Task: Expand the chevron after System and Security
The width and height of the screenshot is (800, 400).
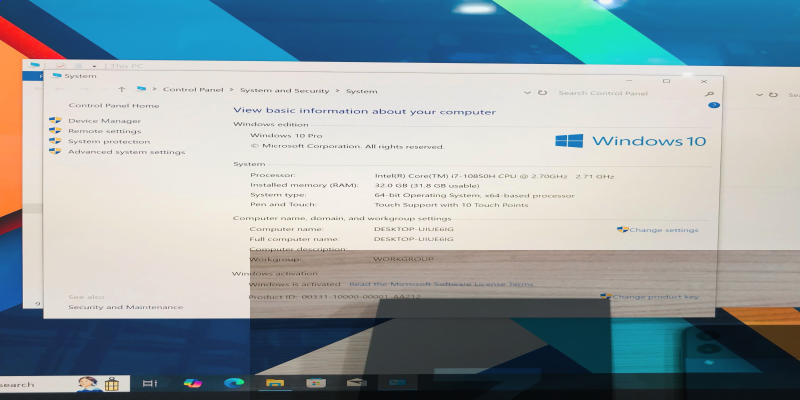Action: pyautogui.click(x=337, y=91)
